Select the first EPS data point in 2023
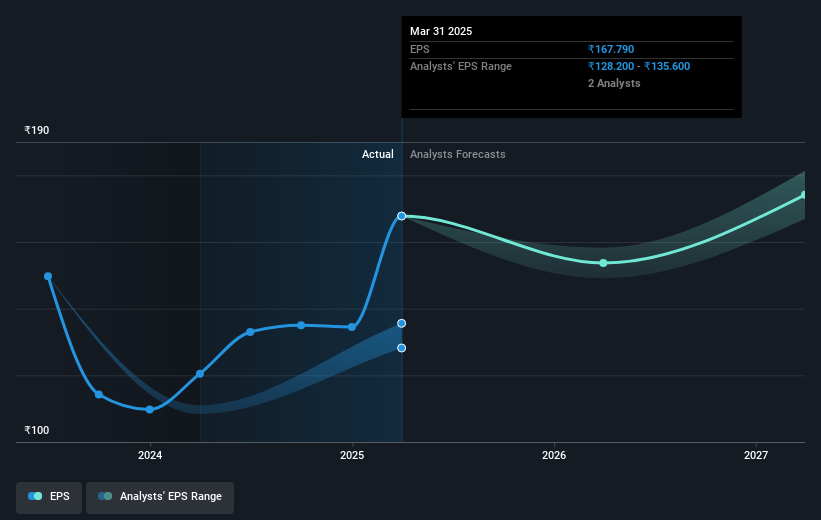 [48, 276]
